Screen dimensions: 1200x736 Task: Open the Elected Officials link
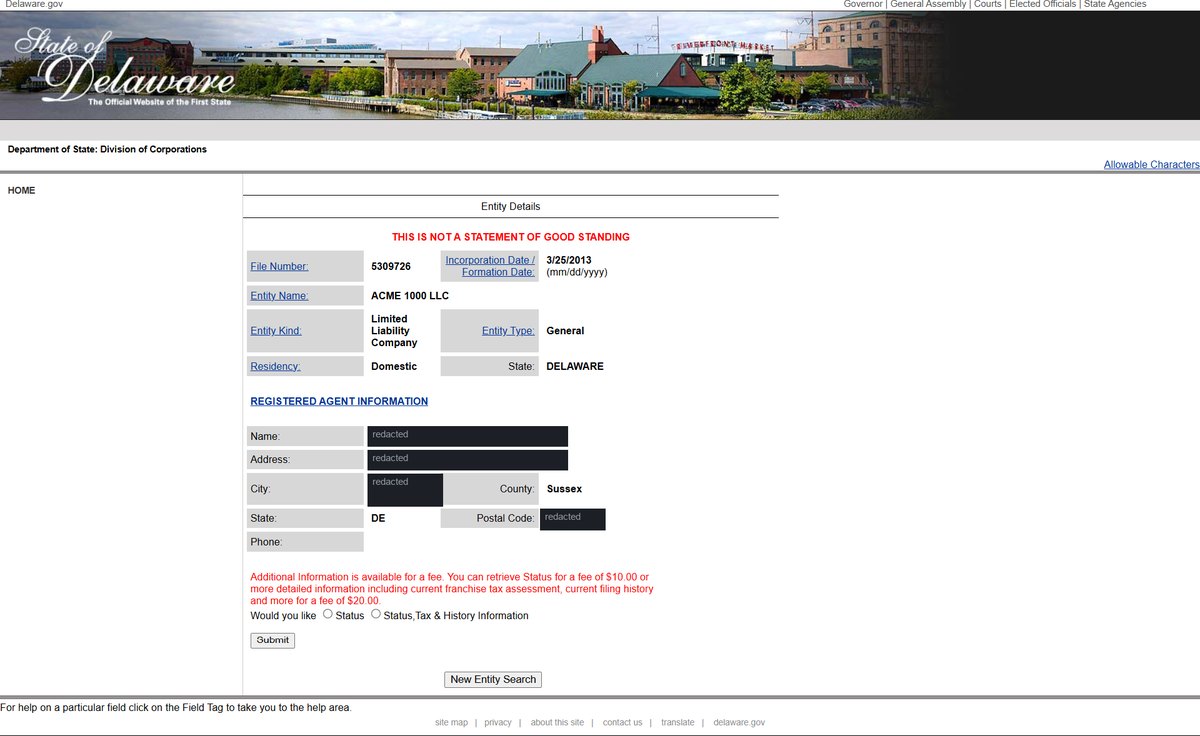[x=1043, y=4]
